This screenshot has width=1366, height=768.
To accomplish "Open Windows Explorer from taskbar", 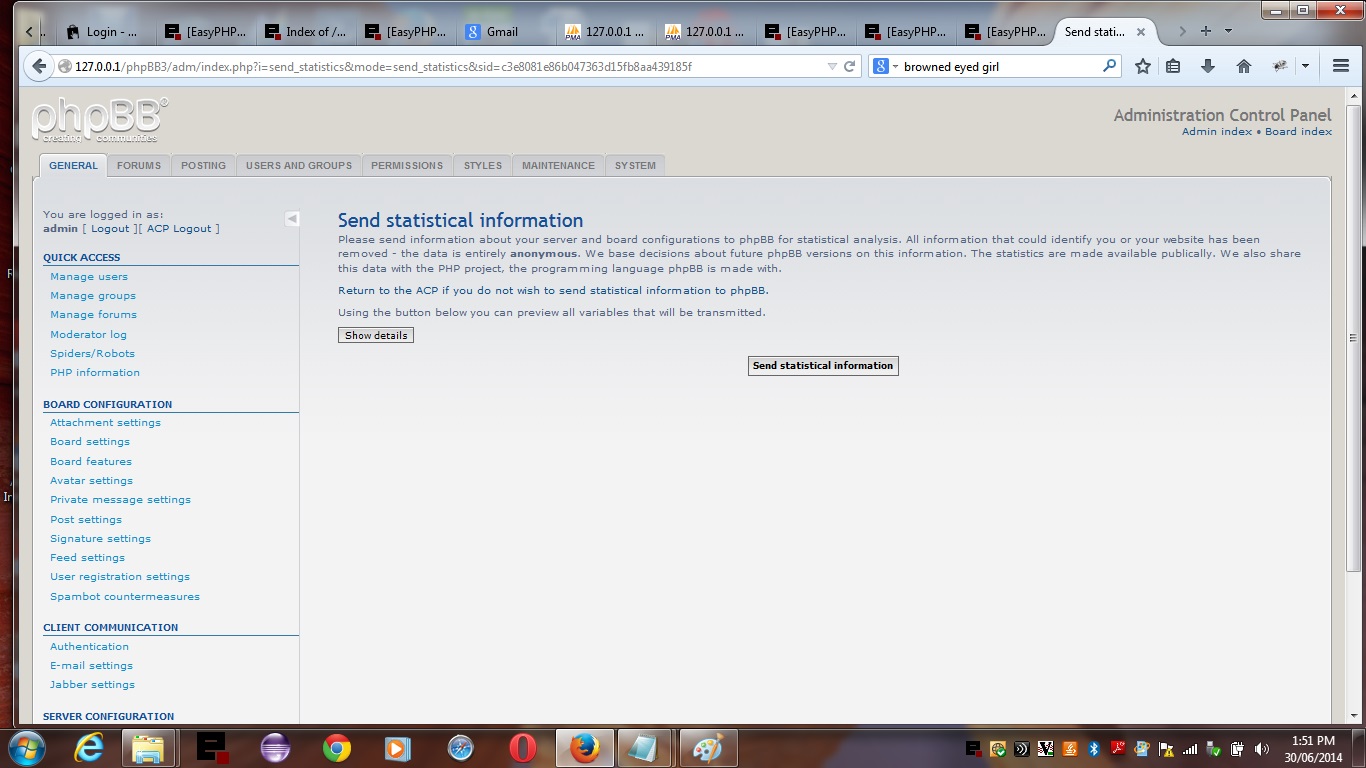I will [x=147, y=747].
